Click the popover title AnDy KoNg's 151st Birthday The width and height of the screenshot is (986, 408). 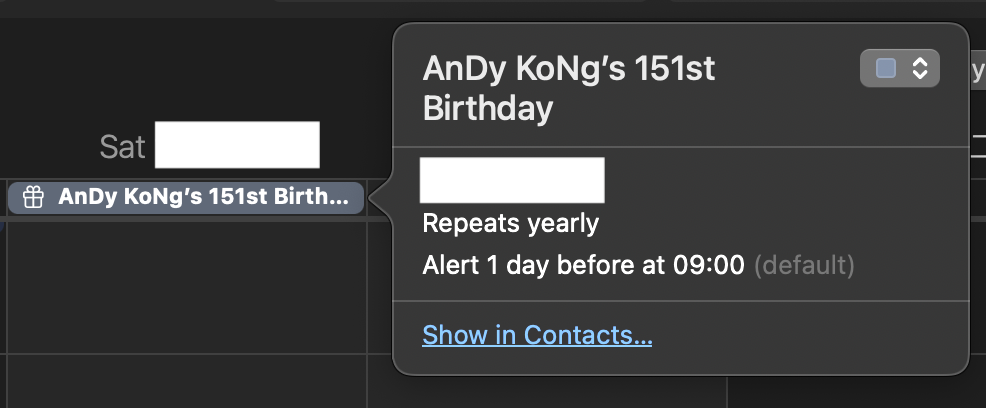pyautogui.click(x=569, y=89)
